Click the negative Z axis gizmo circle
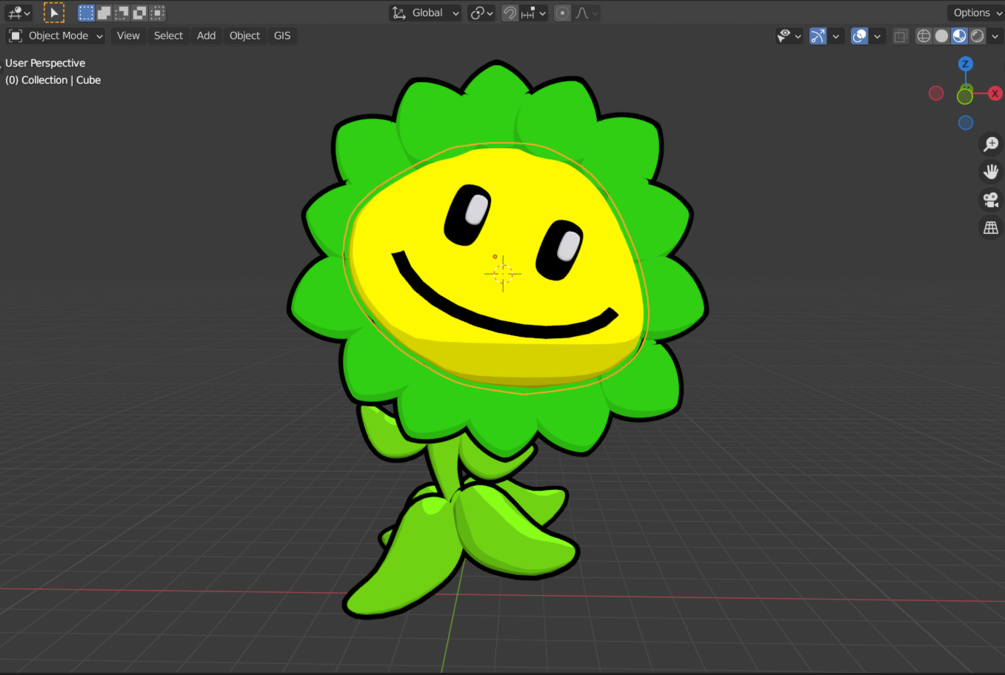 coord(965,122)
